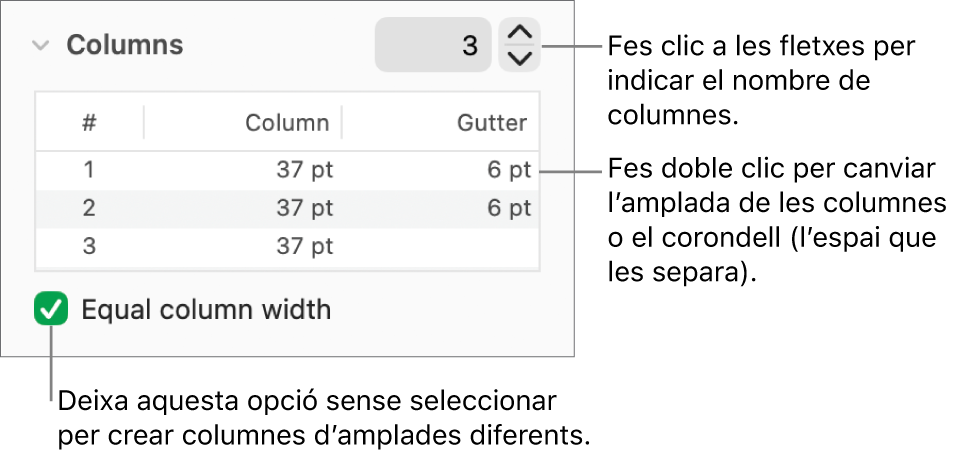Viewport: 958px width, 455px height.
Task: Click the 6 pt gutter of row 2
Action: (x=509, y=208)
